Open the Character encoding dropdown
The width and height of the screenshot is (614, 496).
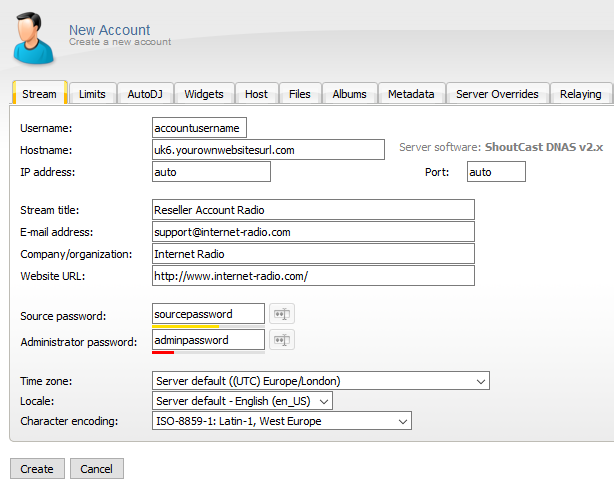point(281,421)
